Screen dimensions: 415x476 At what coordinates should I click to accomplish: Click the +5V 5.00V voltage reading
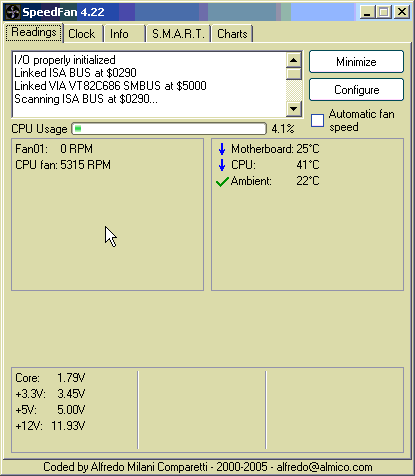50,410
